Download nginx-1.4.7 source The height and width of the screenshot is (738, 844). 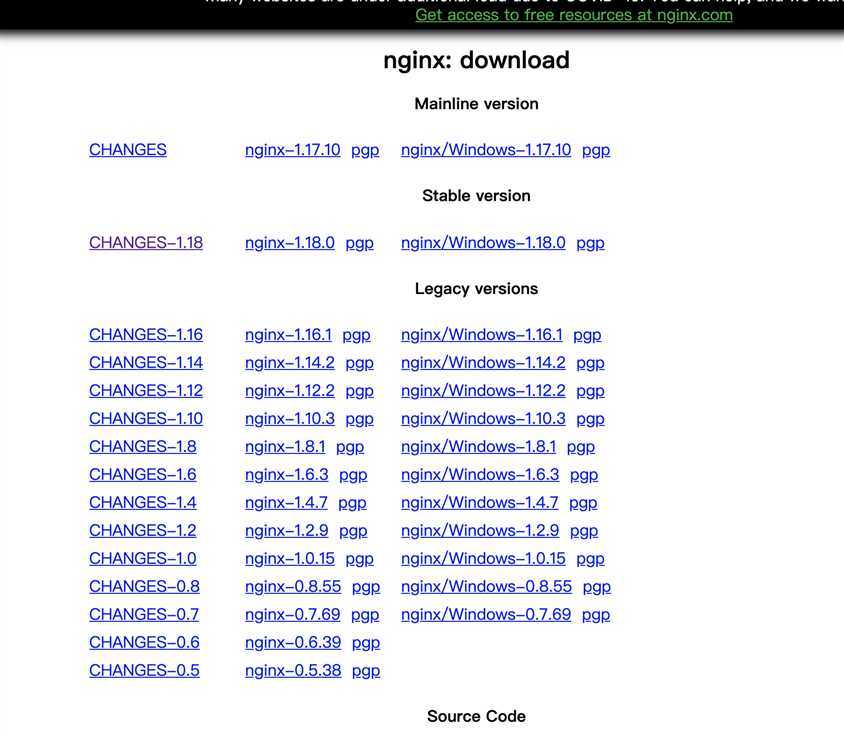[x=286, y=503]
